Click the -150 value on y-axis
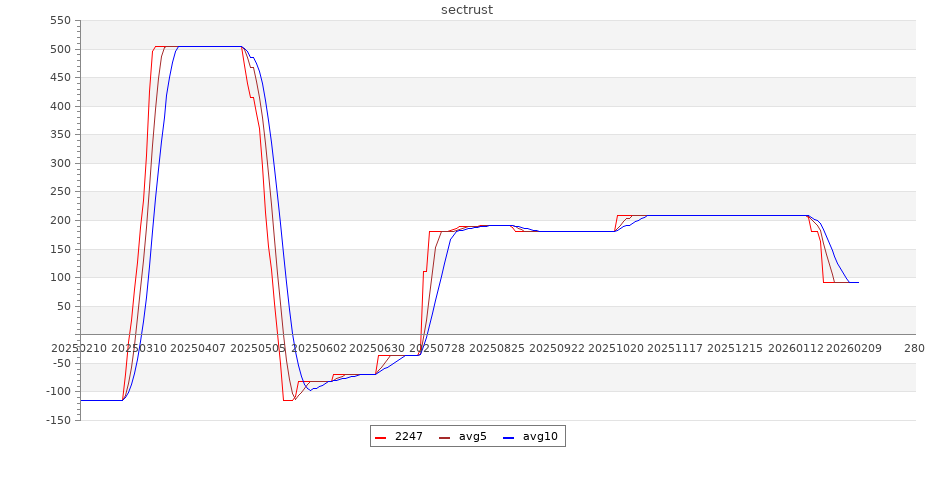This screenshot has width=935, height=500. point(57,420)
